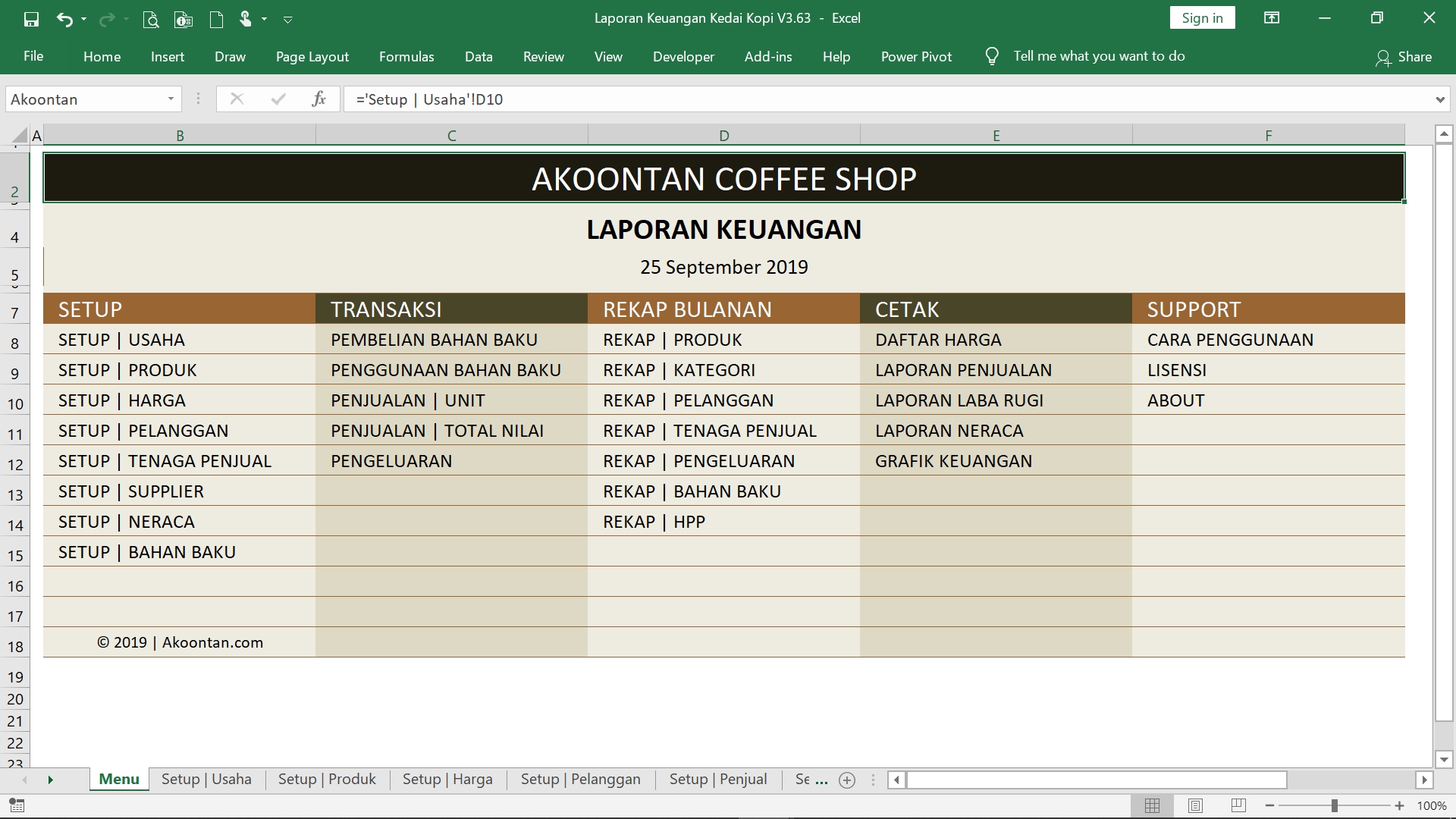Open LAPORAN LABA RUGI link

959,400
